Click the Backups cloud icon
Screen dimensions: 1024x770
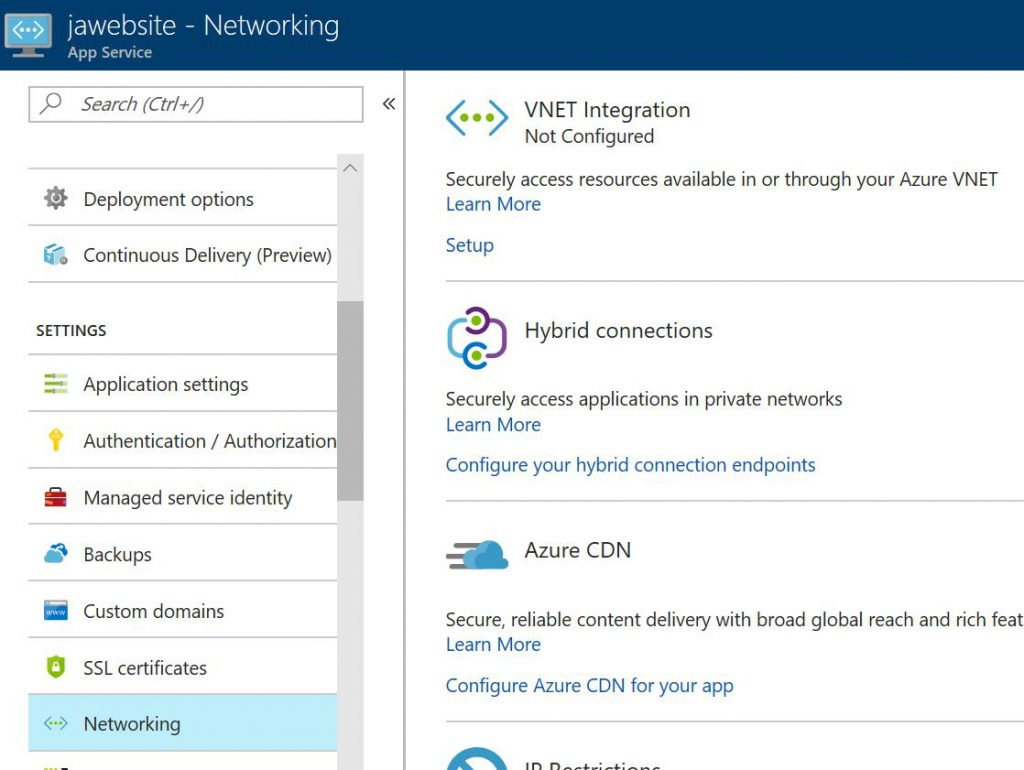click(56, 553)
